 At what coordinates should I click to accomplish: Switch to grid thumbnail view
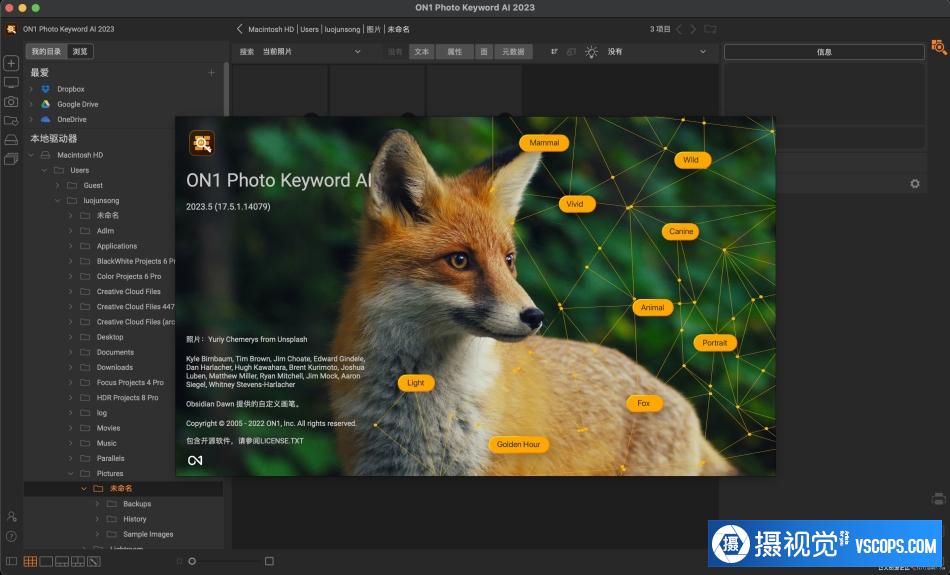tap(30, 562)
